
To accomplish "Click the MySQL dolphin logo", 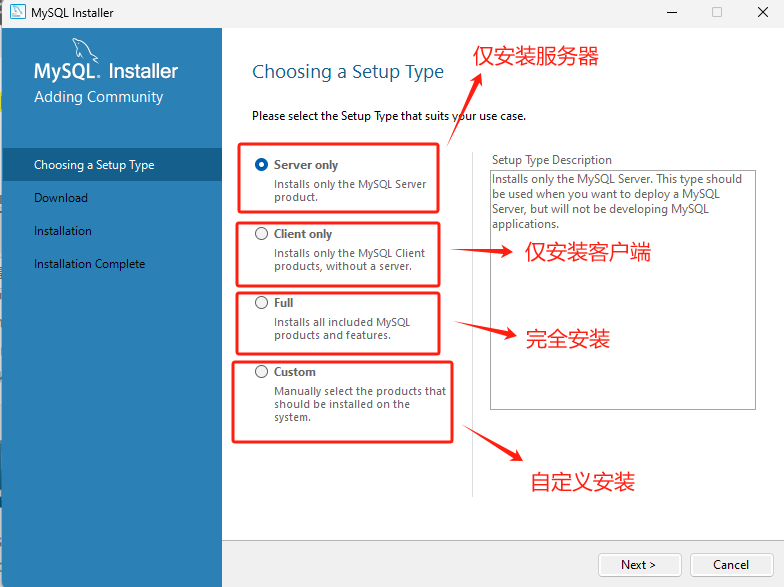I will [x=85, y=50].
